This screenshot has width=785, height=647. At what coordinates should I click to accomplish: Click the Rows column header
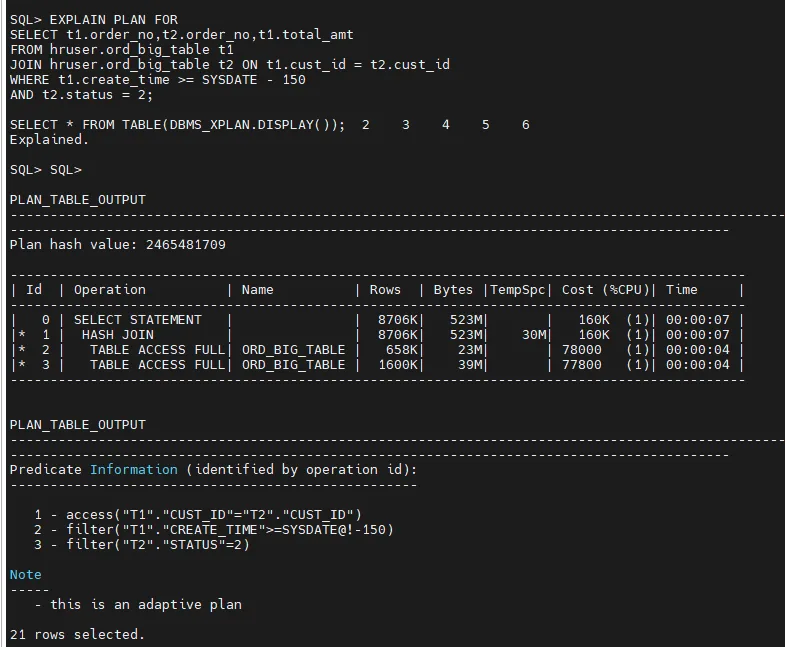[x=385, y=289]
